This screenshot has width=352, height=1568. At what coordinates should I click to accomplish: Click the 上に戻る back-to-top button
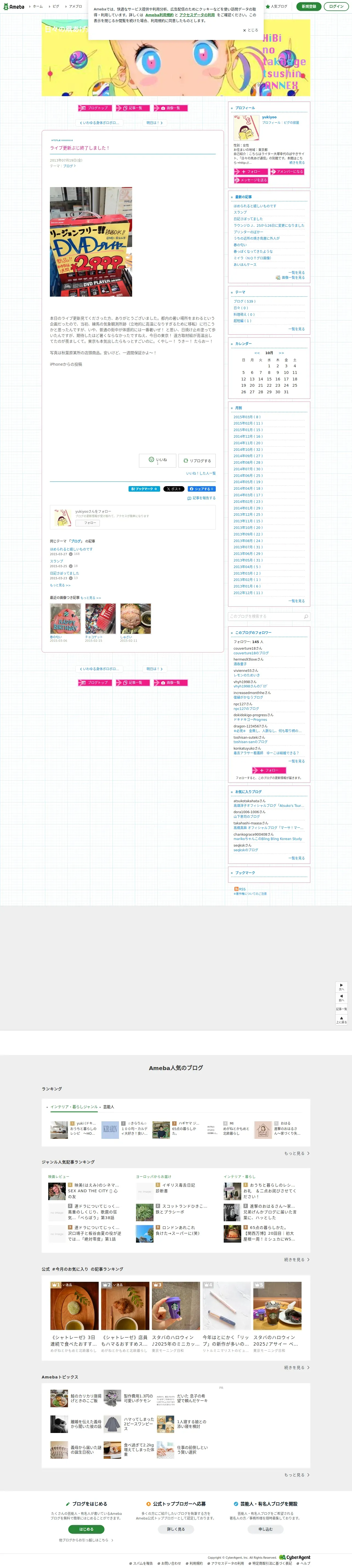(342, 1020)
